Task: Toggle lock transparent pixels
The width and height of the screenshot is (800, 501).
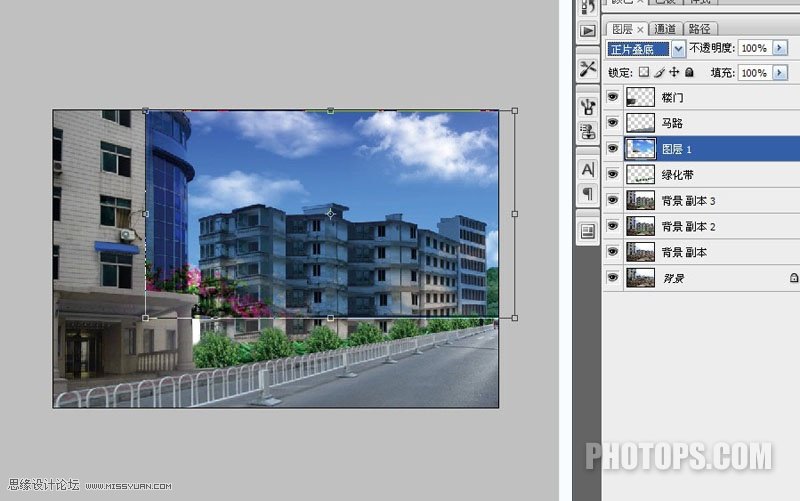Action: click(644, 72)
